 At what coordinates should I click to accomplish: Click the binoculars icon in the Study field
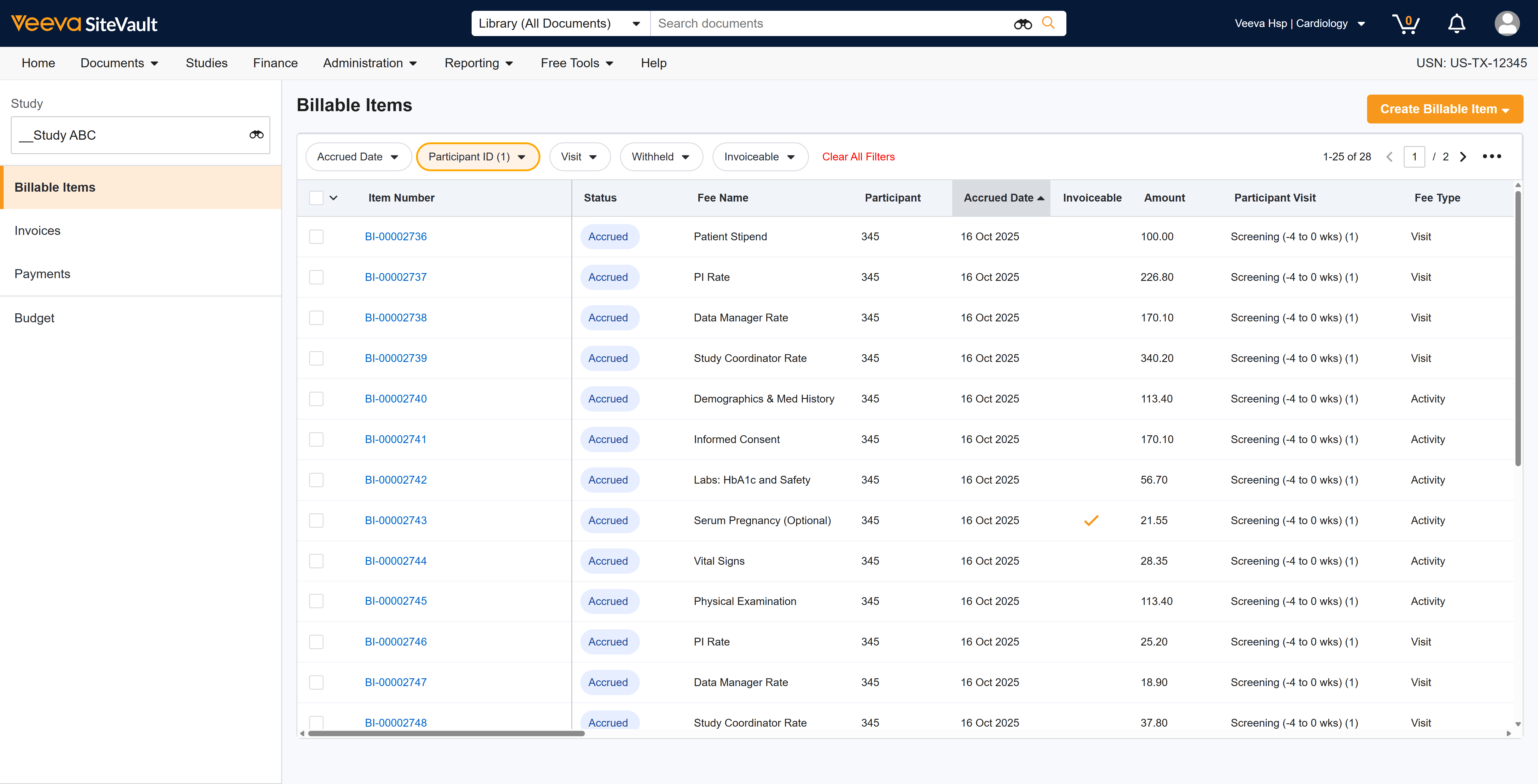256,135
